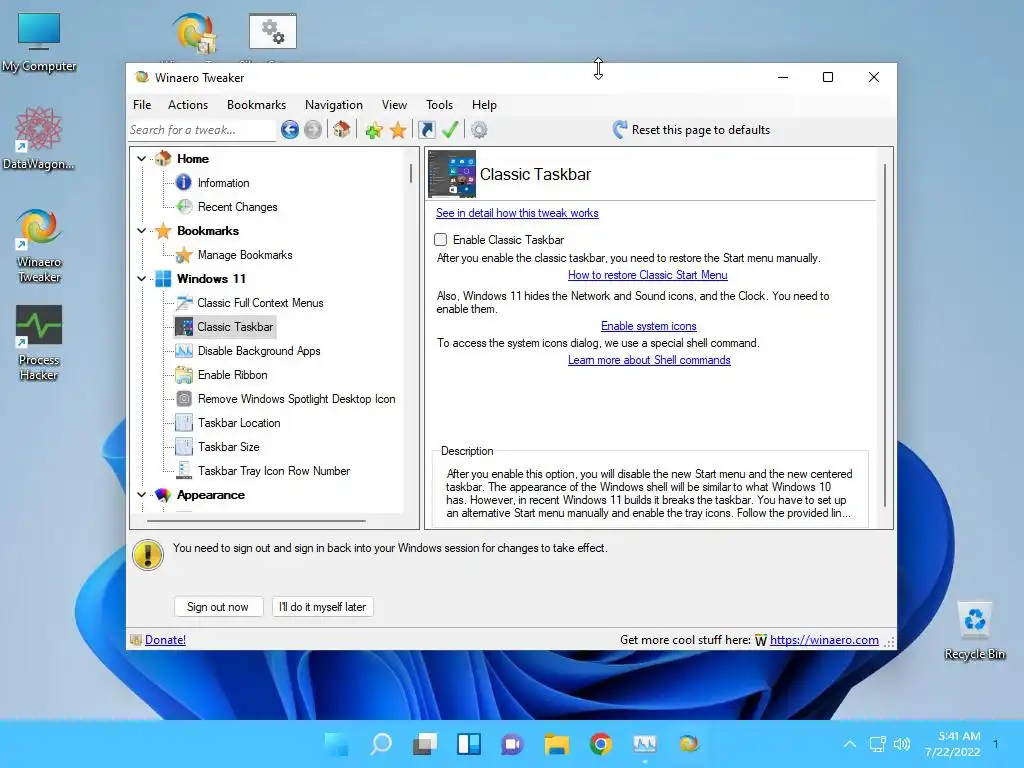Open the Actions menu
The width and height of the screenshot is (1024, 768).
tap(188, 104)
